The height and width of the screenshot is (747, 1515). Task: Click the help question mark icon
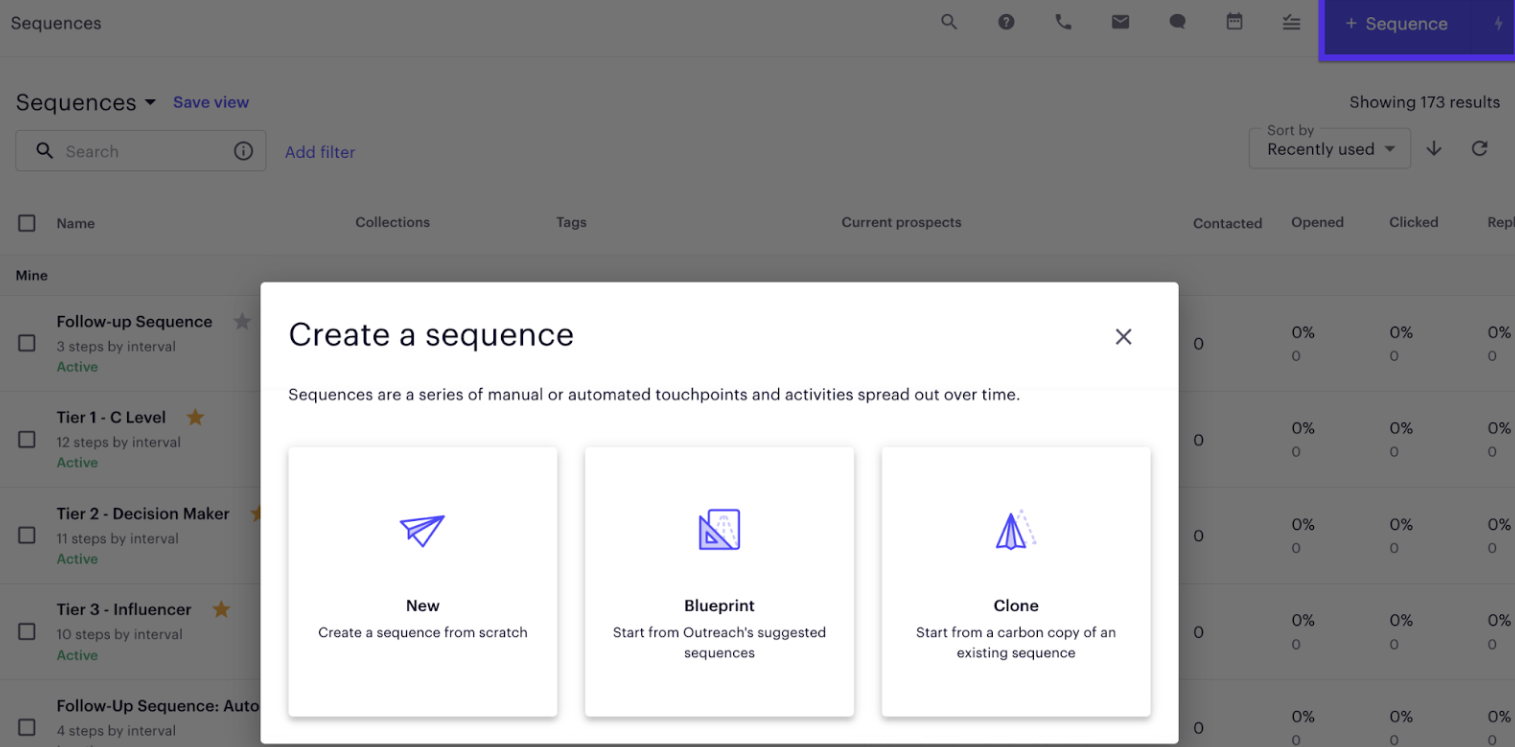coord(1006,21)
